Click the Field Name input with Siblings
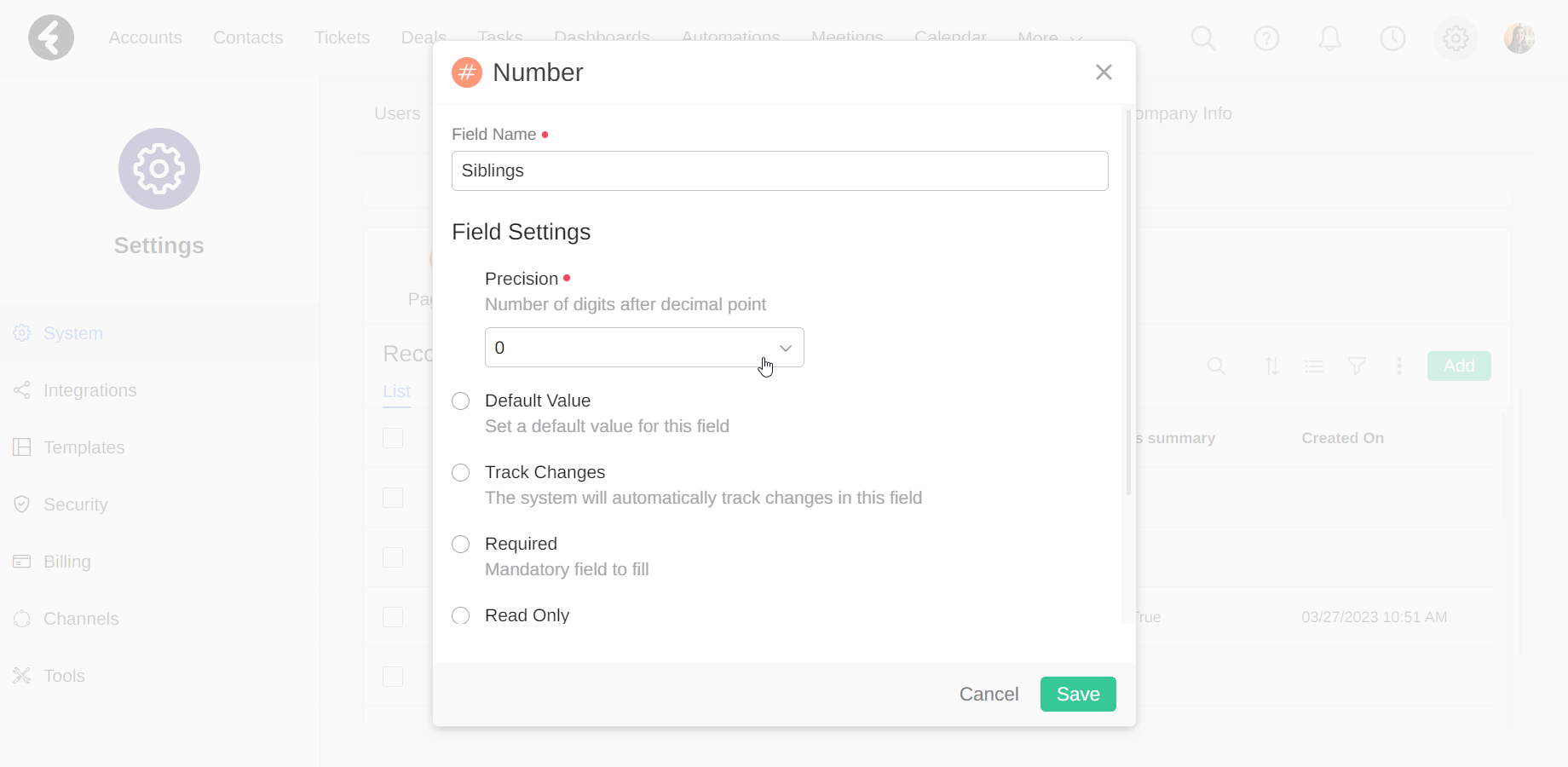Screen dimensions: 1568x767 [x=780, y=170]
